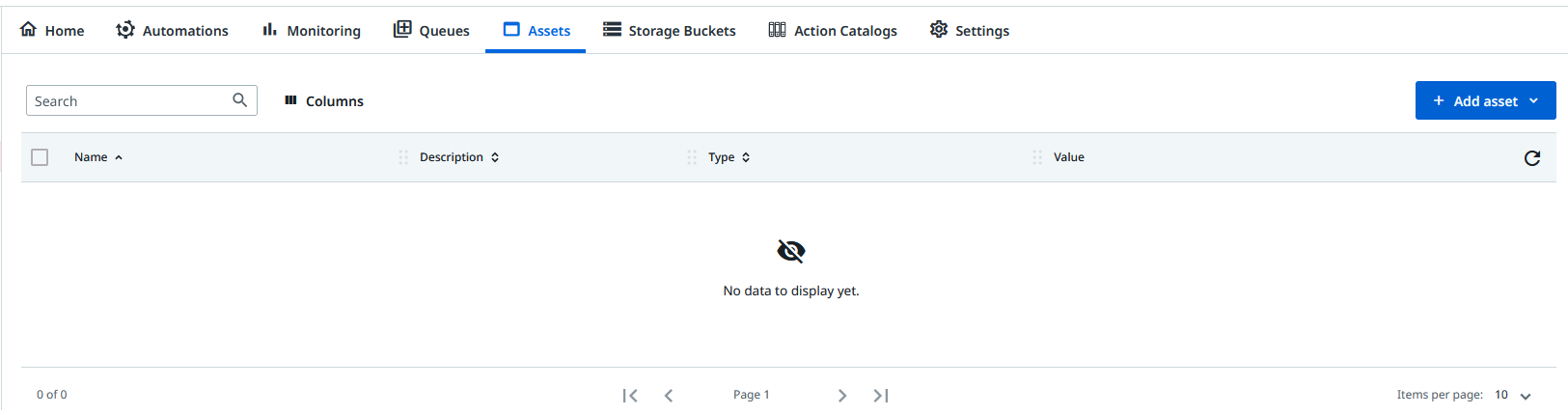Refresh the assets table

pos(1531,158)
